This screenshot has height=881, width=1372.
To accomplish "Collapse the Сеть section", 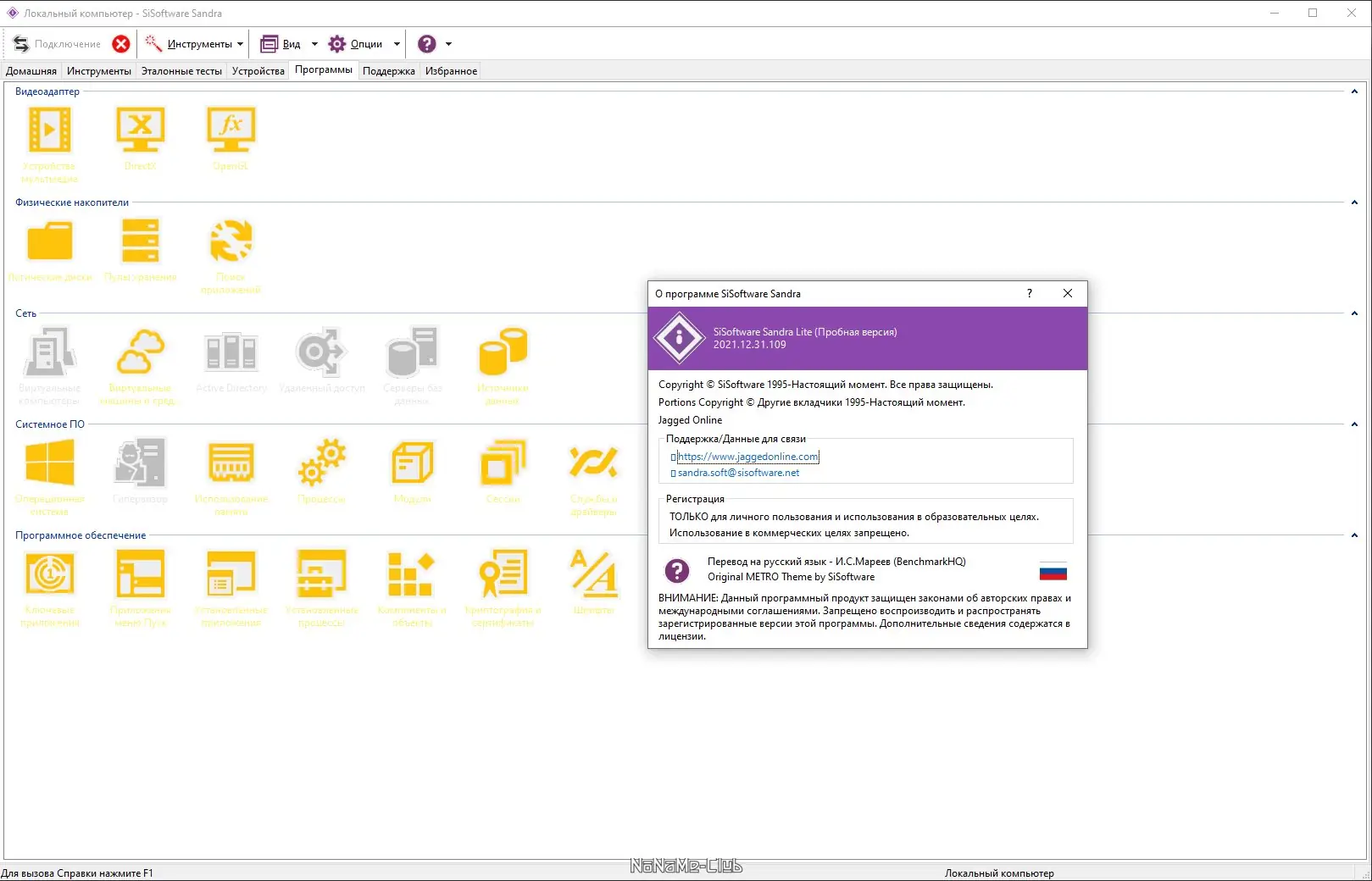I will pyautogui.click(x=1354, y=313).
